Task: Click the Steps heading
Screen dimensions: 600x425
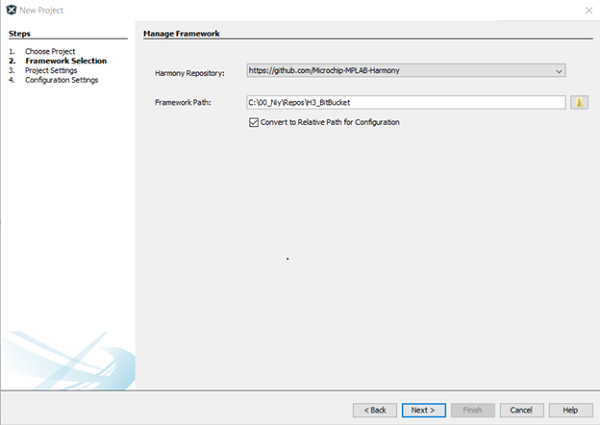Action: click(x=20, y=34)
